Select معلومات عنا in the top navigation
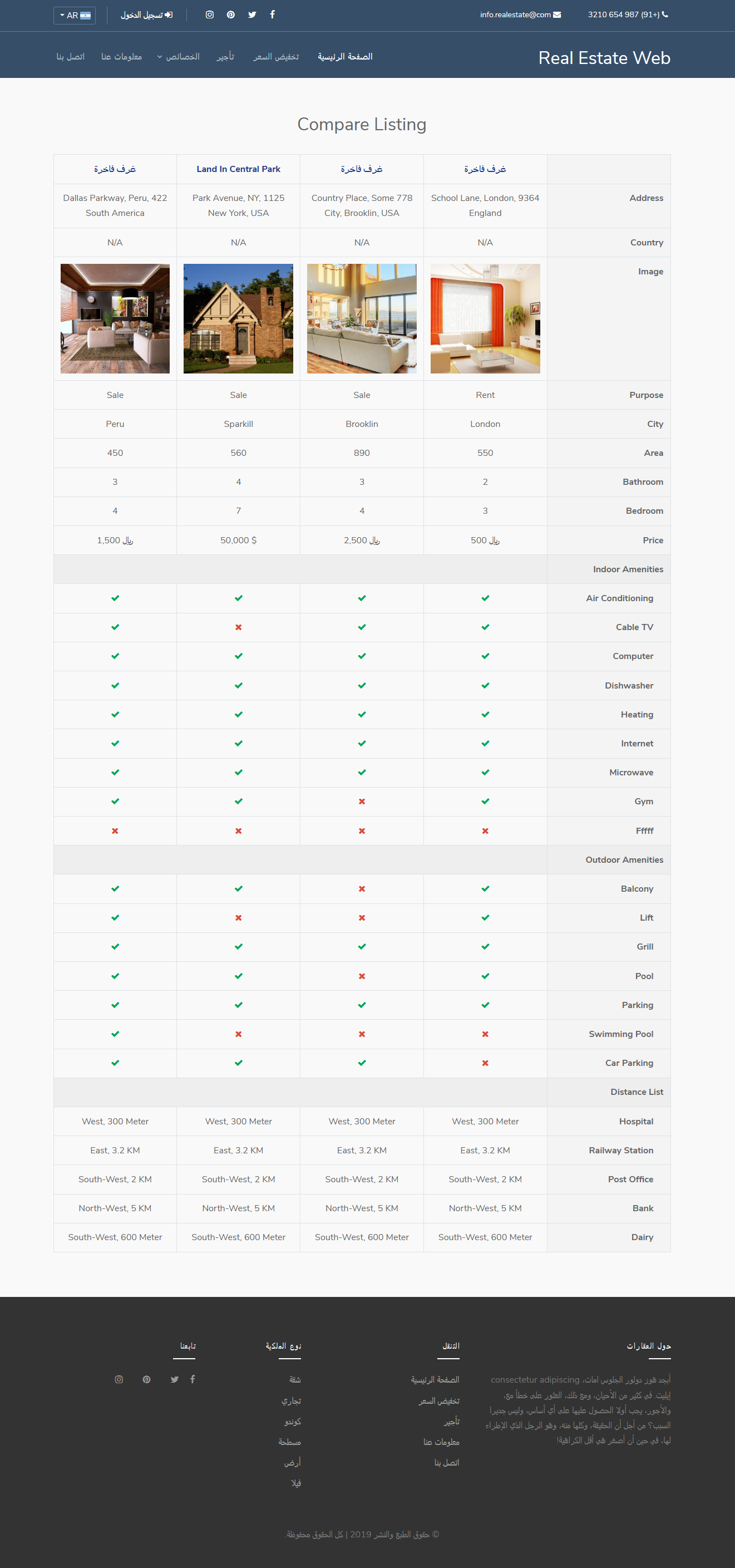The width and height of the screenshot is (735, 1568). (122, 57)
